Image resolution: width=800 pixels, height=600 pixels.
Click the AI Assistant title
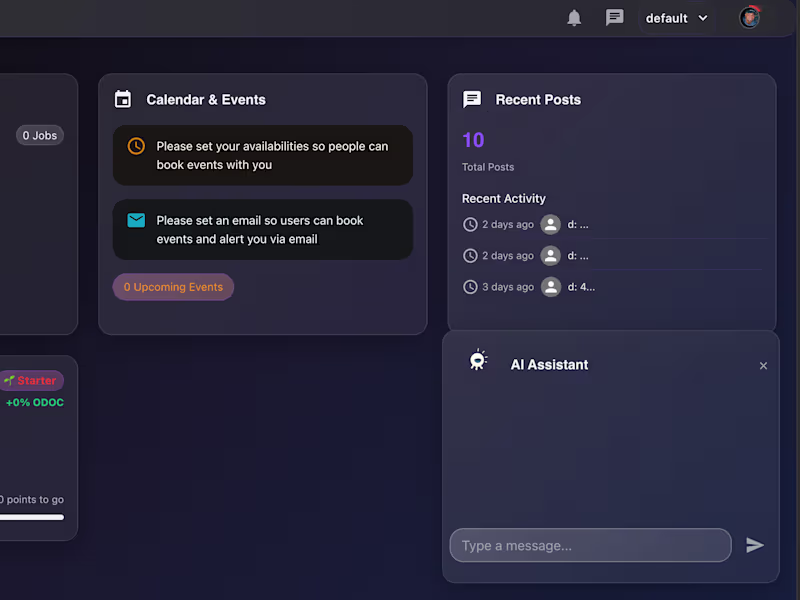click(549, 365)
